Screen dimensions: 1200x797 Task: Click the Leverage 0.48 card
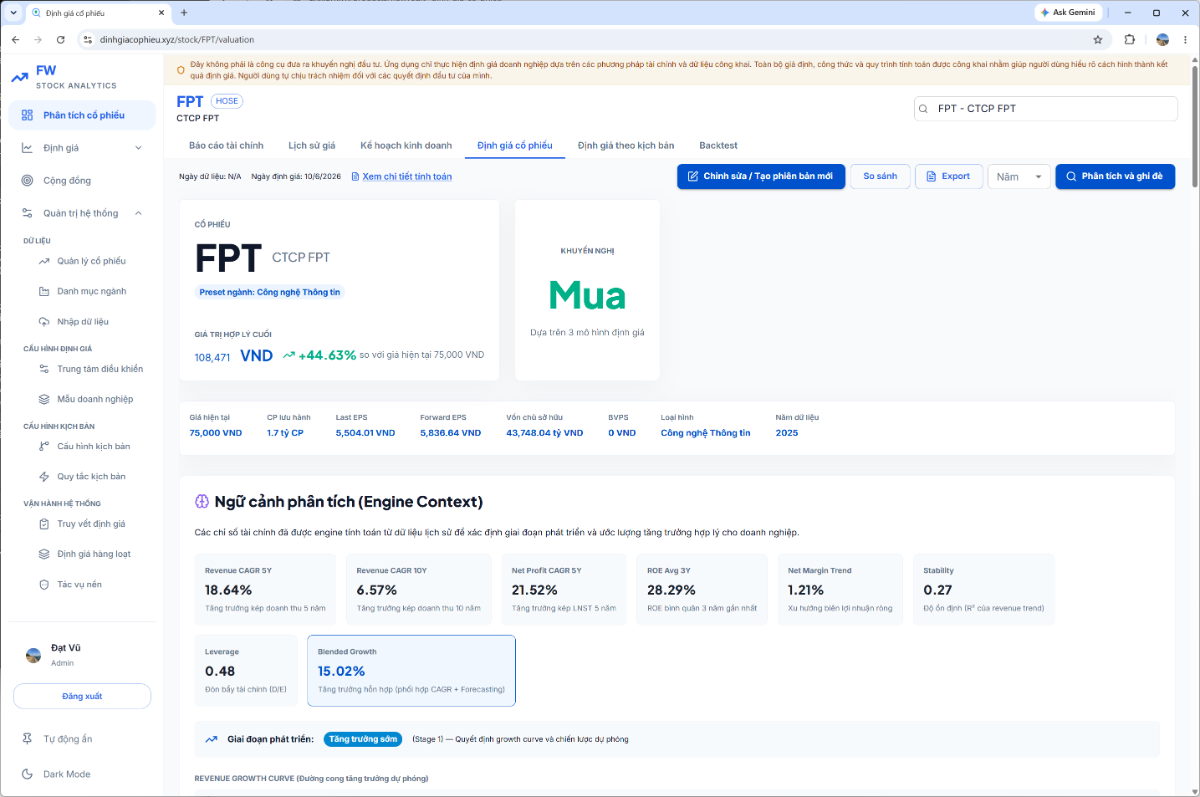pos(246,671)
